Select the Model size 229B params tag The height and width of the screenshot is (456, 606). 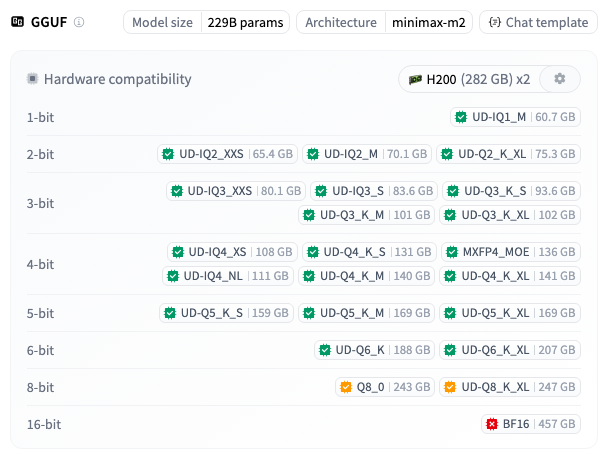point(207,22)
